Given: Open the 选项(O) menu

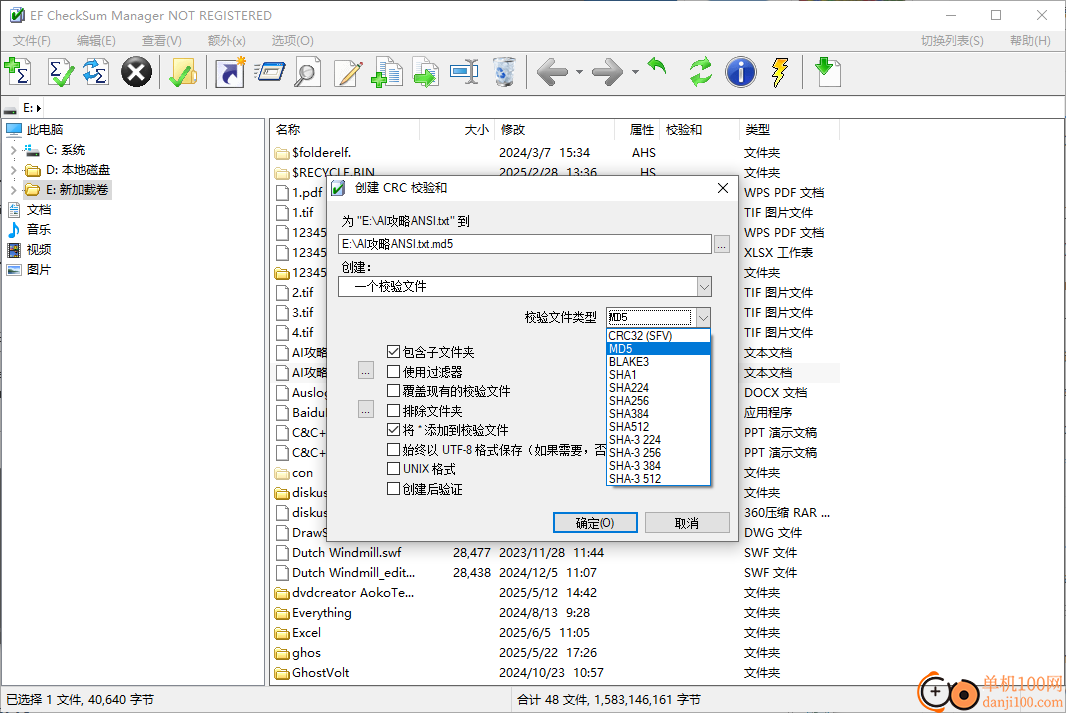Looking at the screenshot, I should [x=292, y=41].
